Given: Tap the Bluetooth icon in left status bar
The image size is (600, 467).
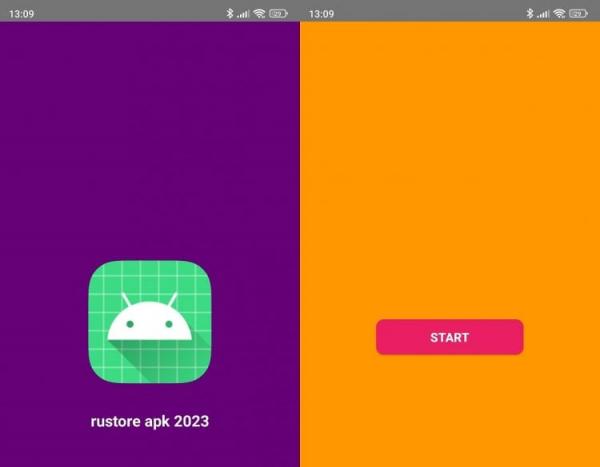Looking at the screenshot, I should coord(230,13).
